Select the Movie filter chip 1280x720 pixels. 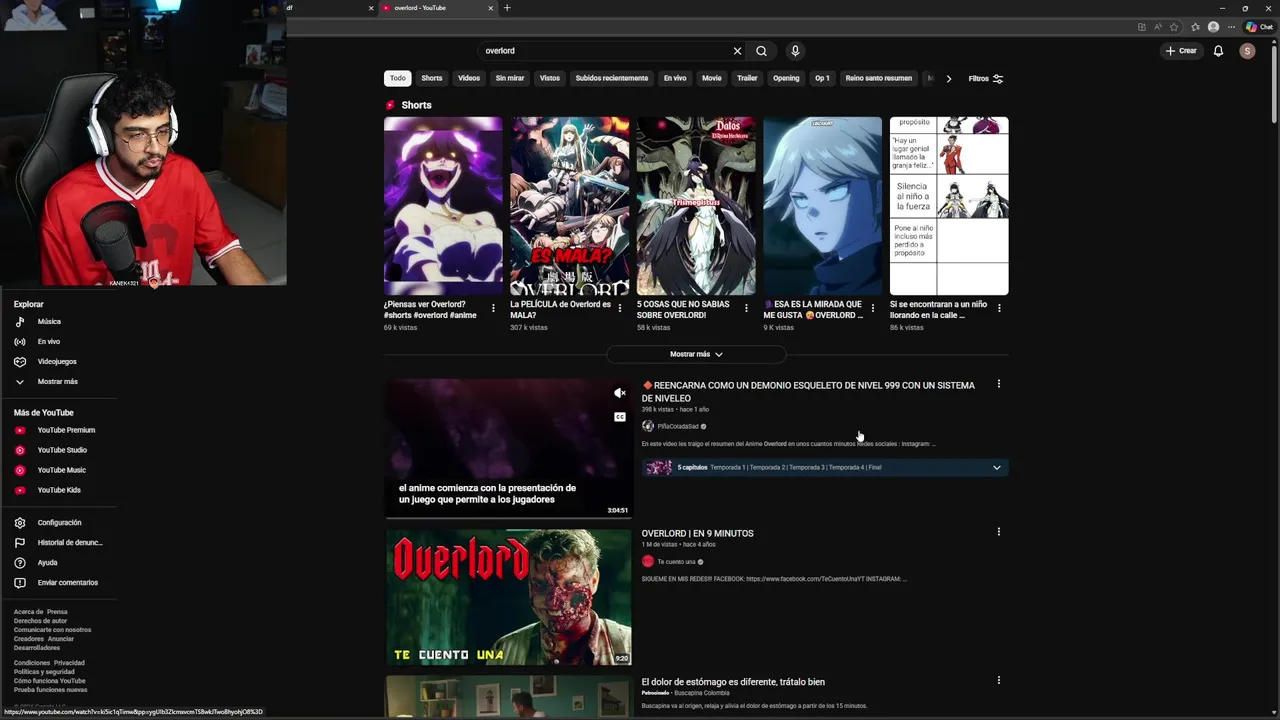point(711,78)
